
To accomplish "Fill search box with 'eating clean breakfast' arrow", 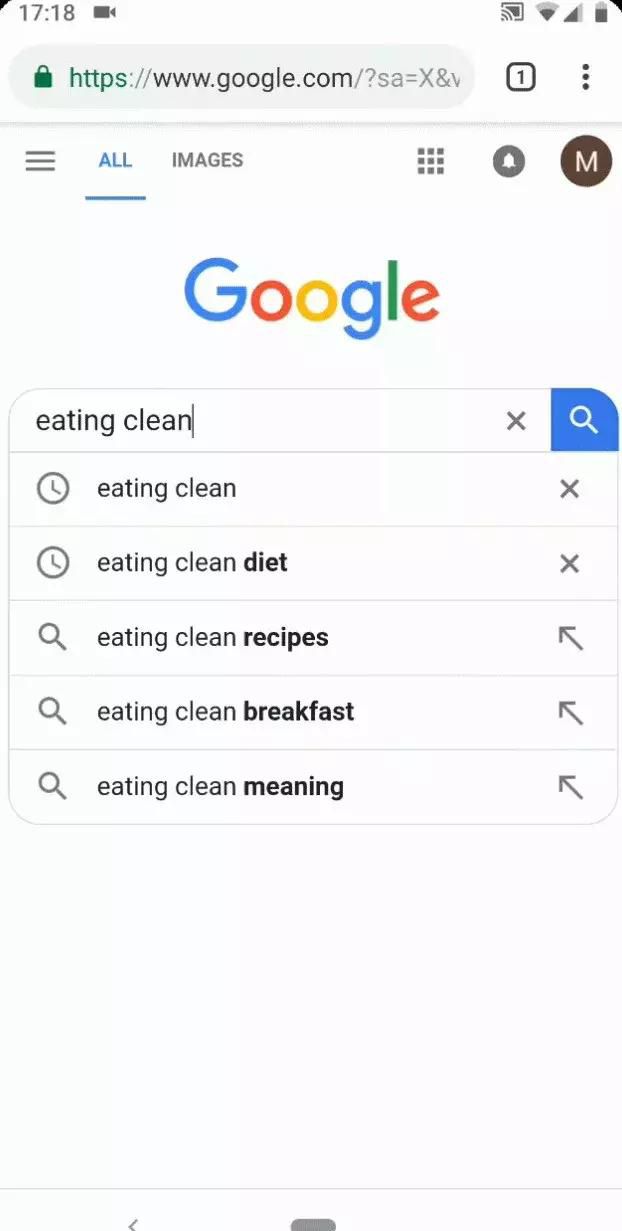I will point(570,712).
